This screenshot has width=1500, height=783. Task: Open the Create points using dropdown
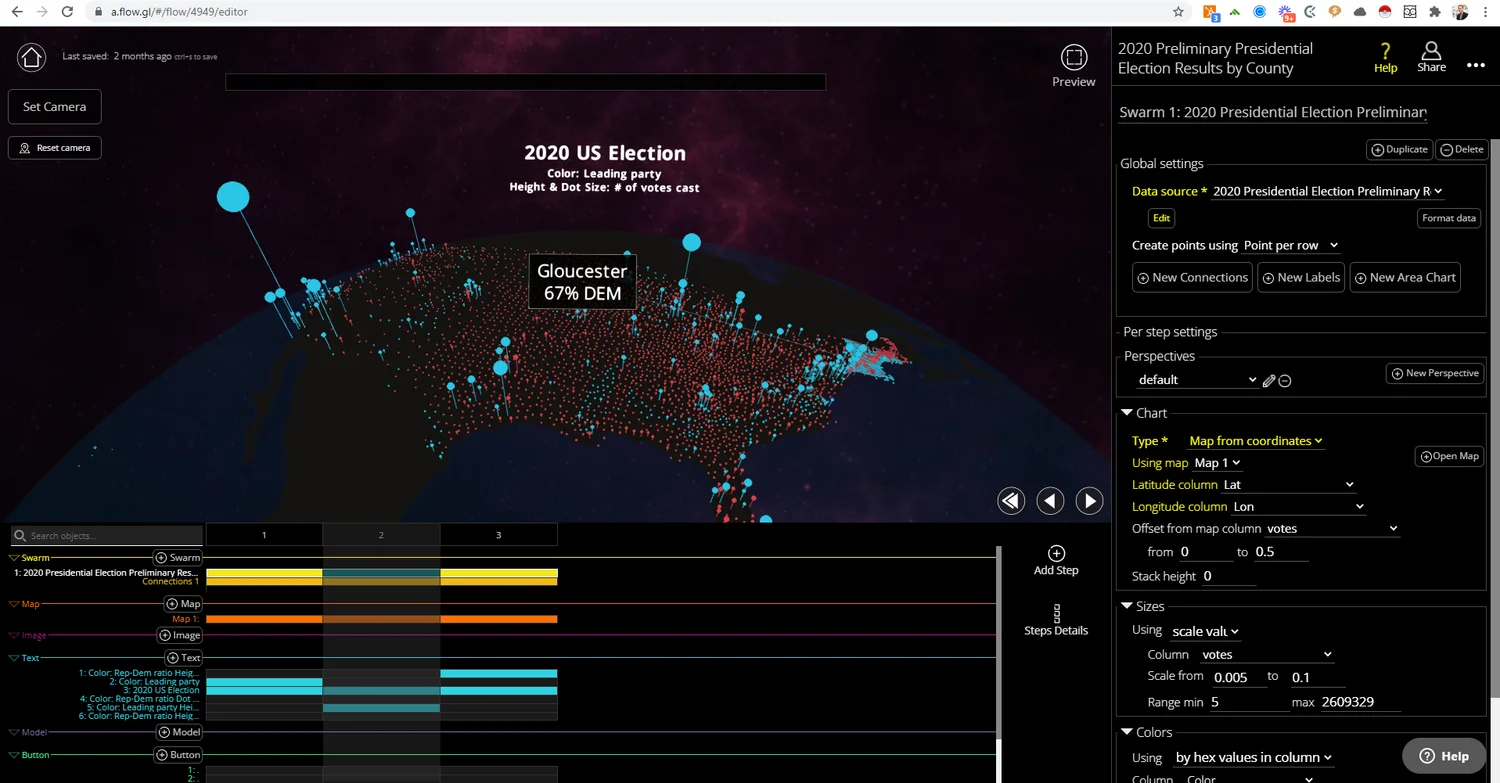click(1291, 245)
